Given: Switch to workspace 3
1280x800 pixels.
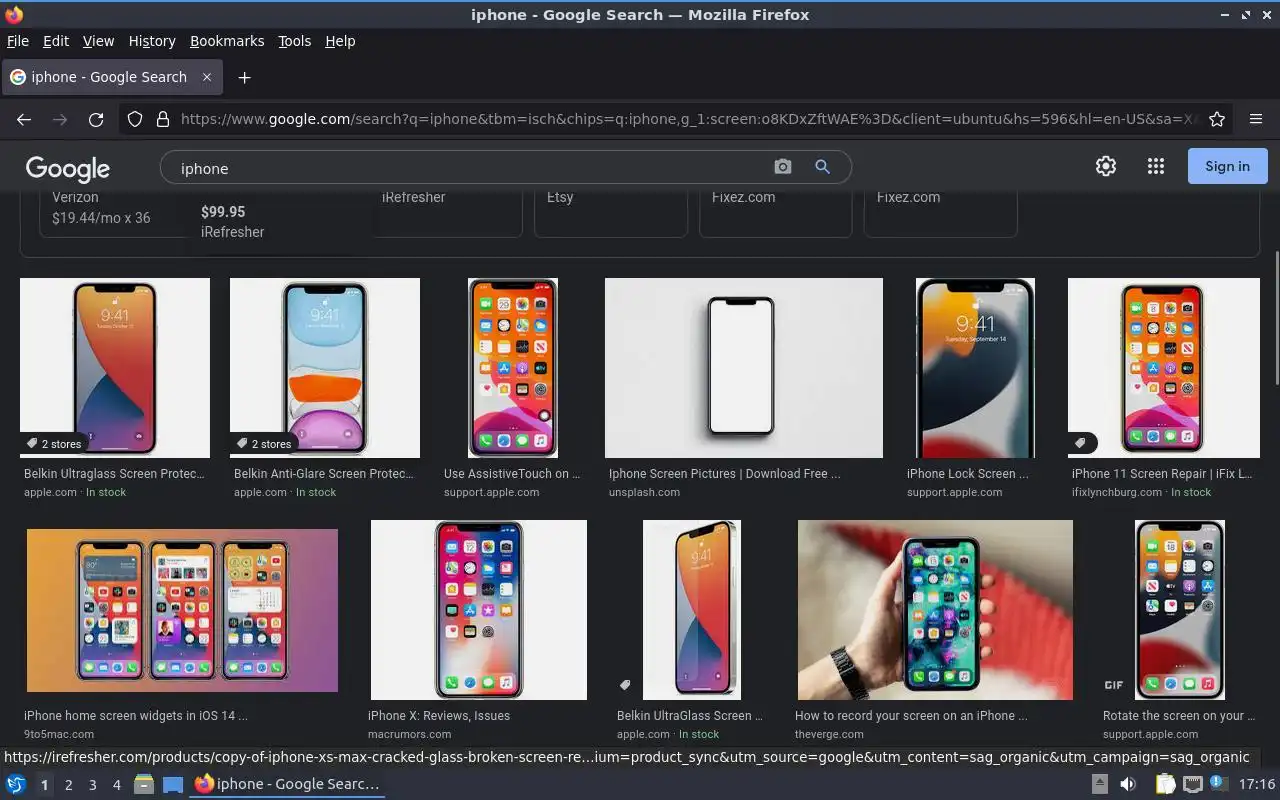Looking at the screenshot, I should click(x=92, y=785).
